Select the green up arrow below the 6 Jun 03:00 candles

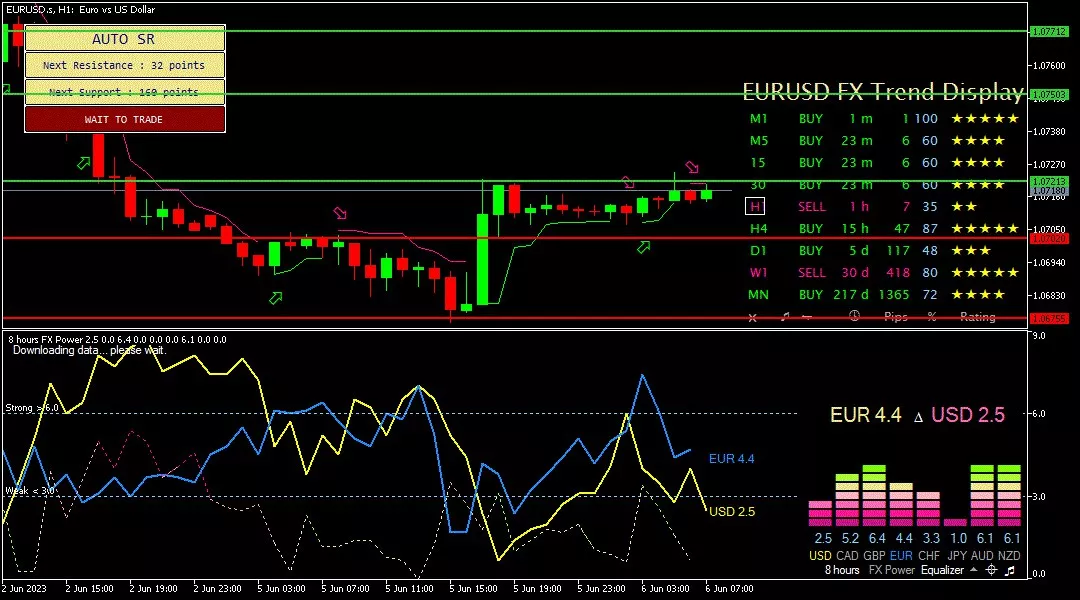pyautogui.click(x=643, y=247)
